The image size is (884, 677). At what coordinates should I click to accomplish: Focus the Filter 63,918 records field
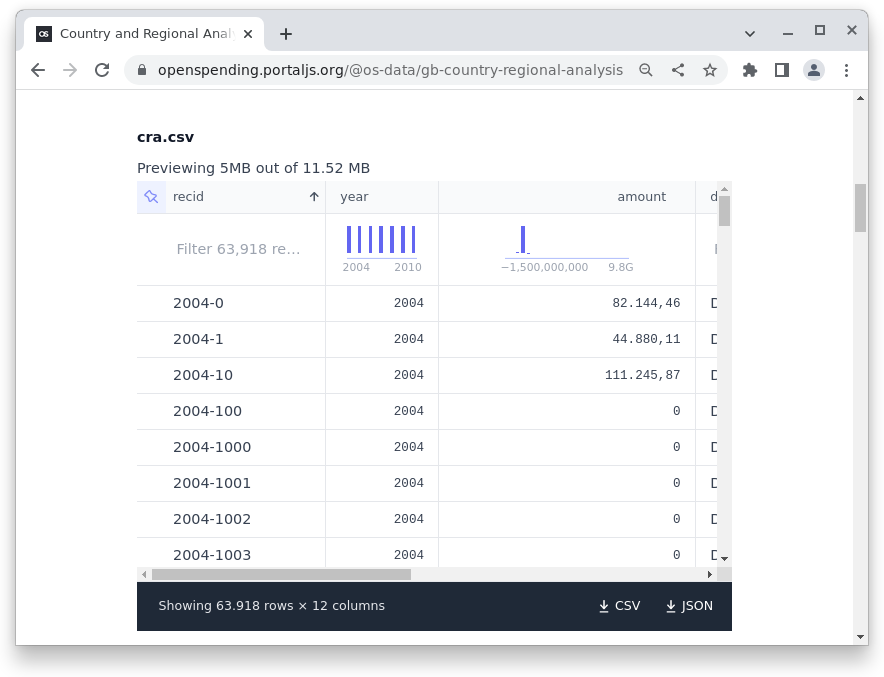pyautogui.click(x=238, y=249)
